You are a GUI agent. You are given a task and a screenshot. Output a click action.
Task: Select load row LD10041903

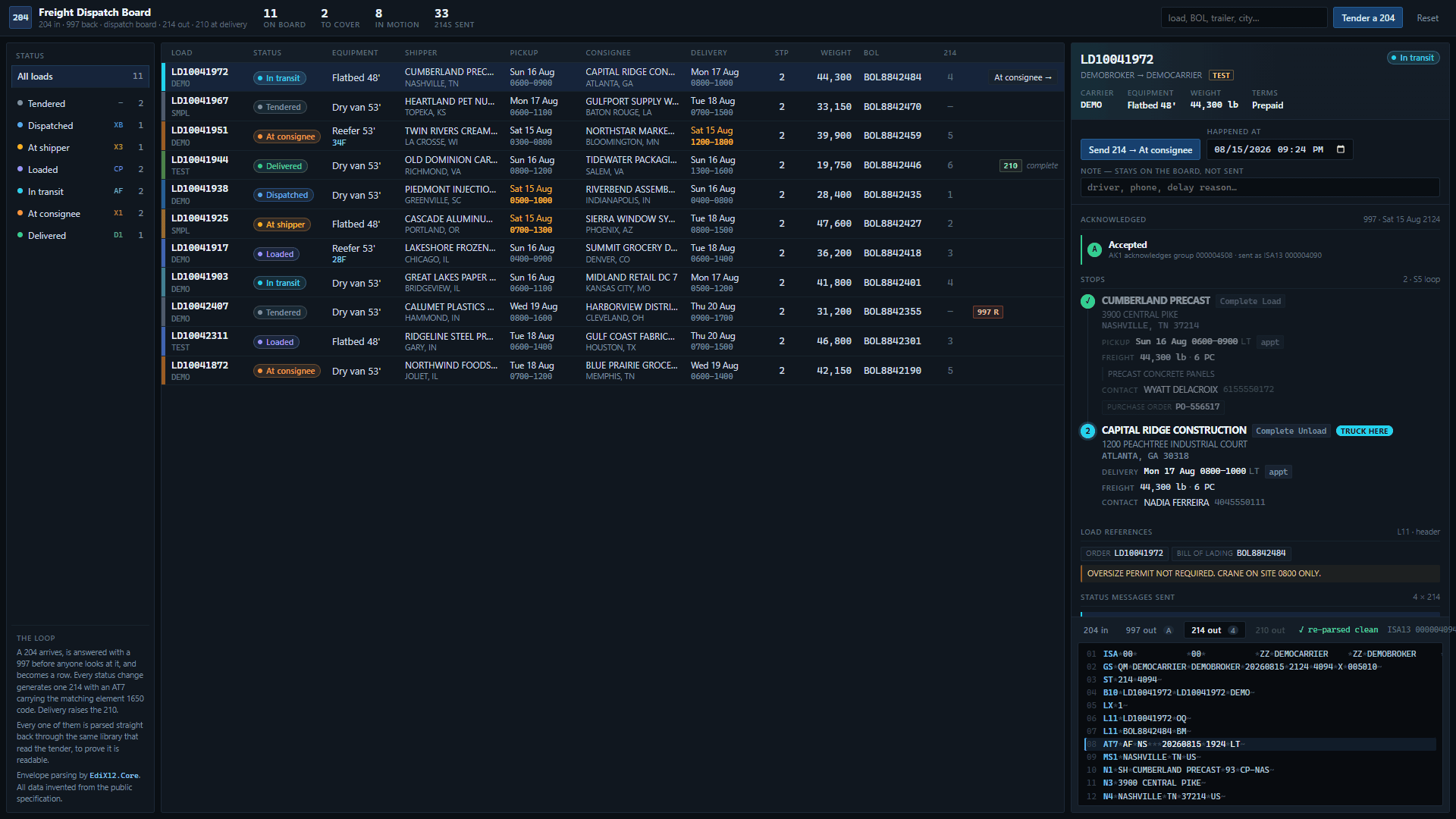pos(611,282)
